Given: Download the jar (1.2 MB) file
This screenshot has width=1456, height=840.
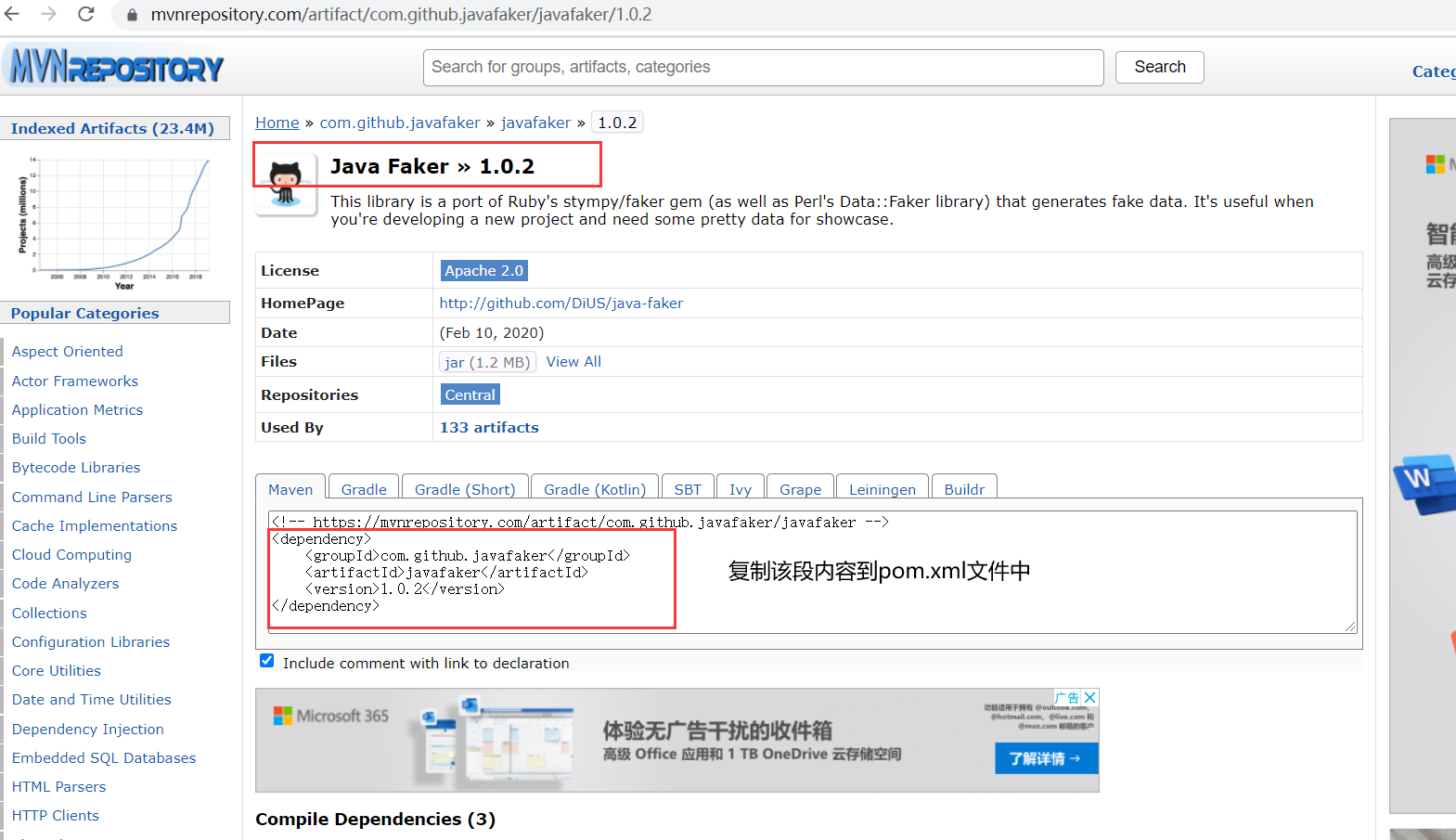Looking at the screenshot, I should [487, 362].
